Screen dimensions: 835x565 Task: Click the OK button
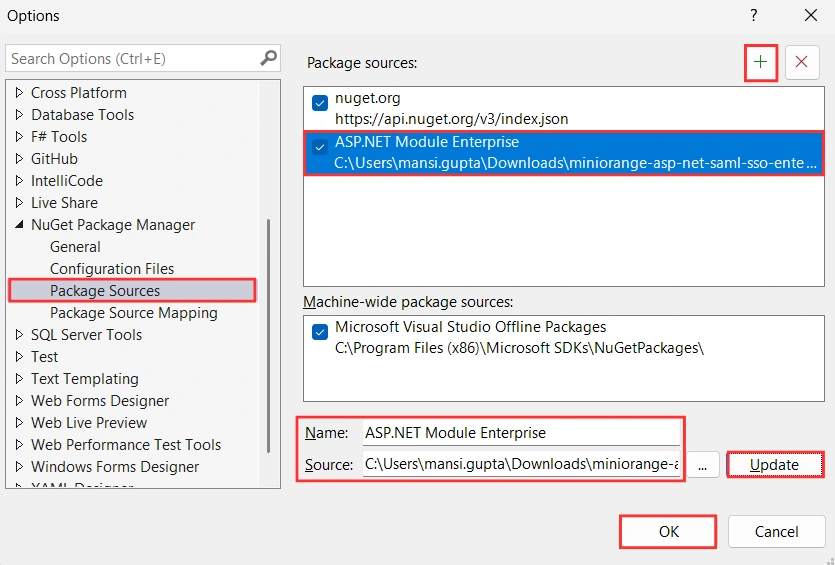tap(668, 531)
